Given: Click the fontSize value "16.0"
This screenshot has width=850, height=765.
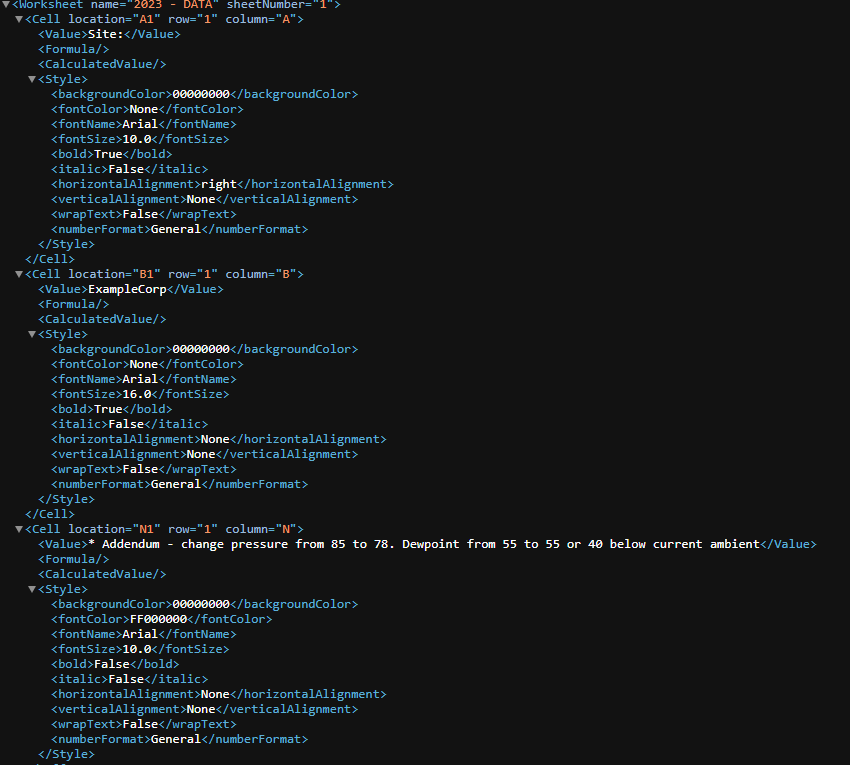Looking at the screenshot, I should click(x=137, y=394).
